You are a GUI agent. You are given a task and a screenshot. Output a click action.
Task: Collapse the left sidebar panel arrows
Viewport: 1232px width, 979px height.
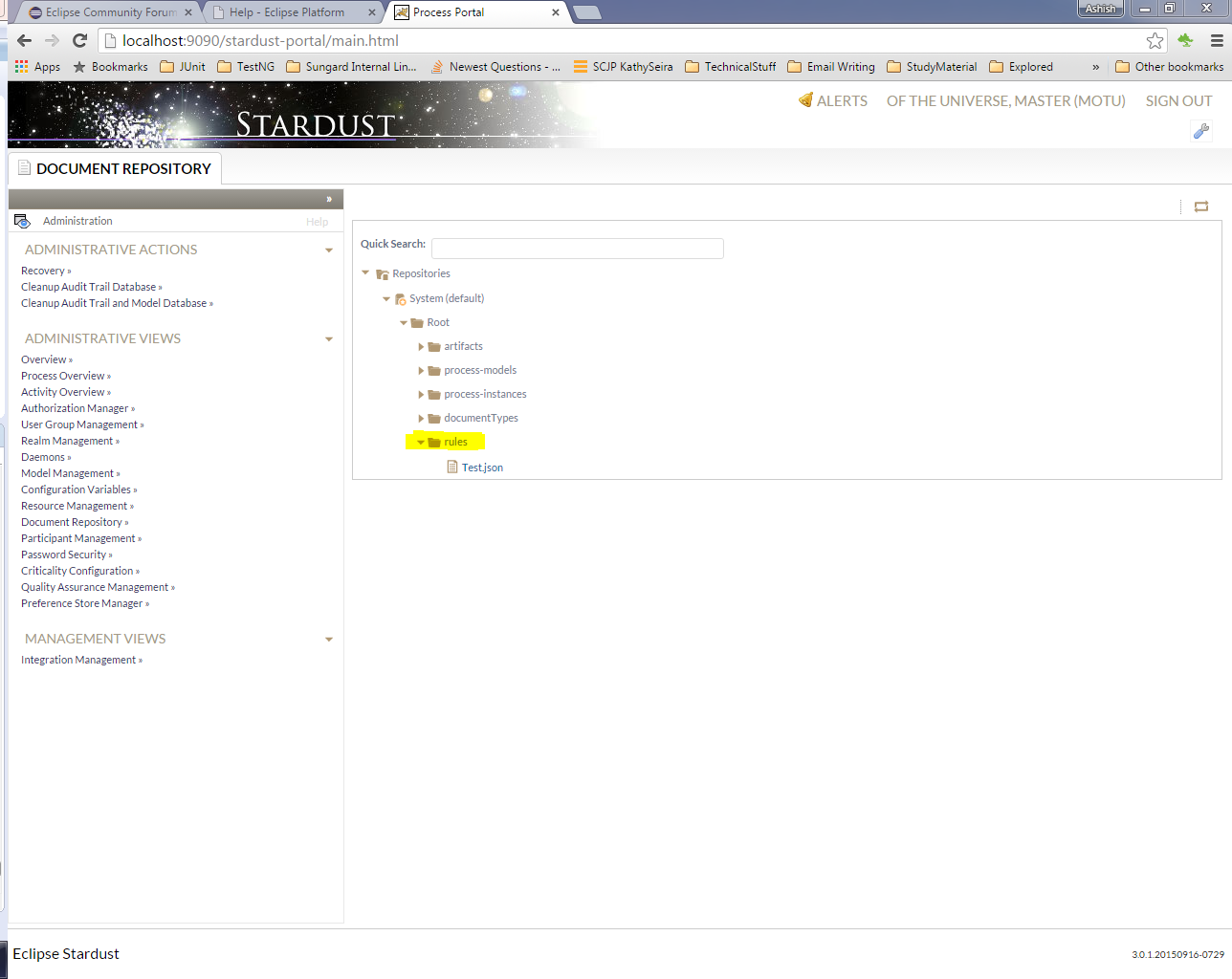329,199
